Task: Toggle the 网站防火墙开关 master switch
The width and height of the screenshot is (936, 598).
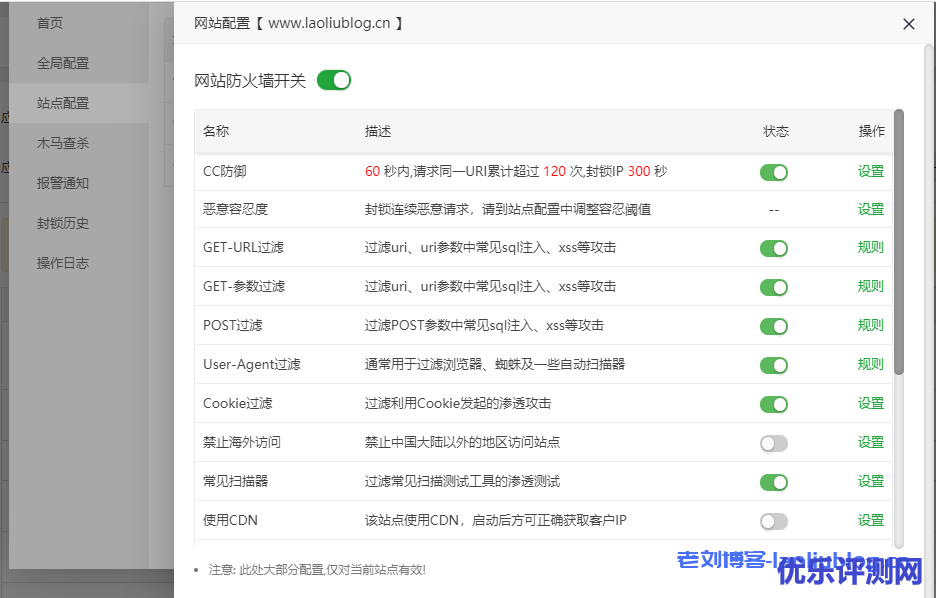Action: point(334,81)
